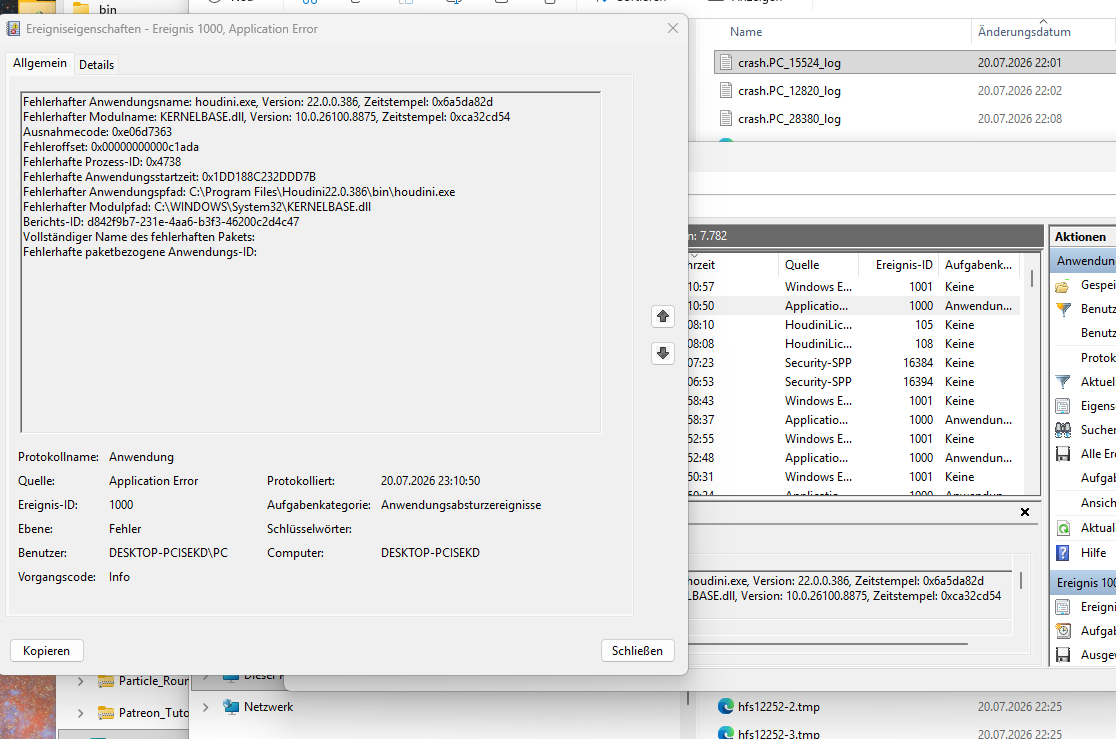
Task: Expand the Particle_Rour folder tree node
Action: [80, 681]
